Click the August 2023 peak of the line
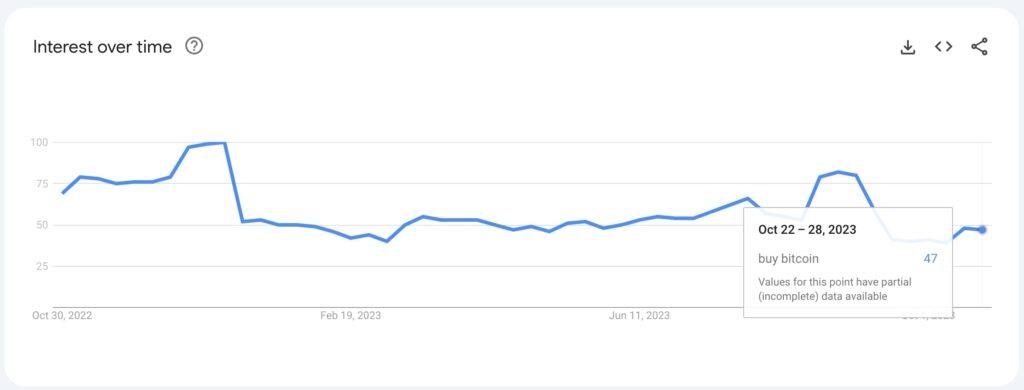This screenshot has width=1024, height=390. tap(839, 172)
